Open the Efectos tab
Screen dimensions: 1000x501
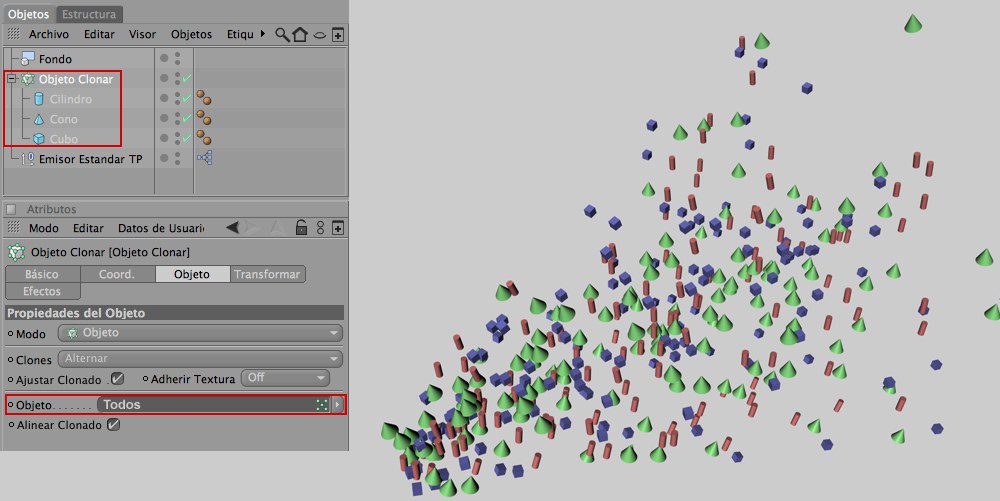tap(42, 291)
